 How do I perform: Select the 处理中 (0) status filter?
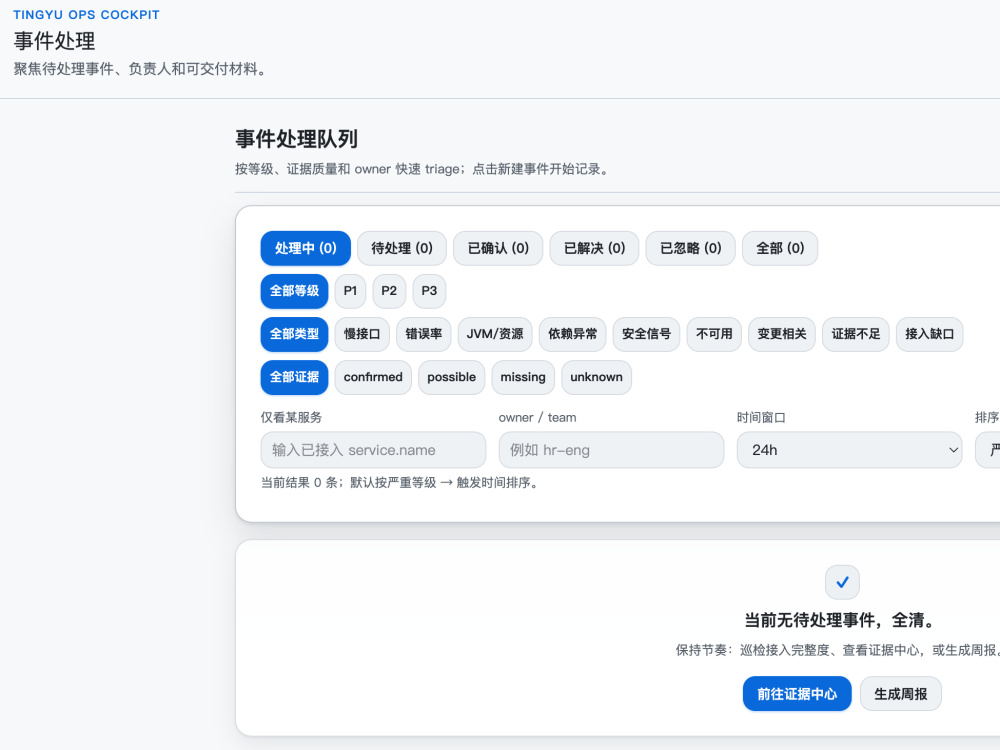(305, 248)
